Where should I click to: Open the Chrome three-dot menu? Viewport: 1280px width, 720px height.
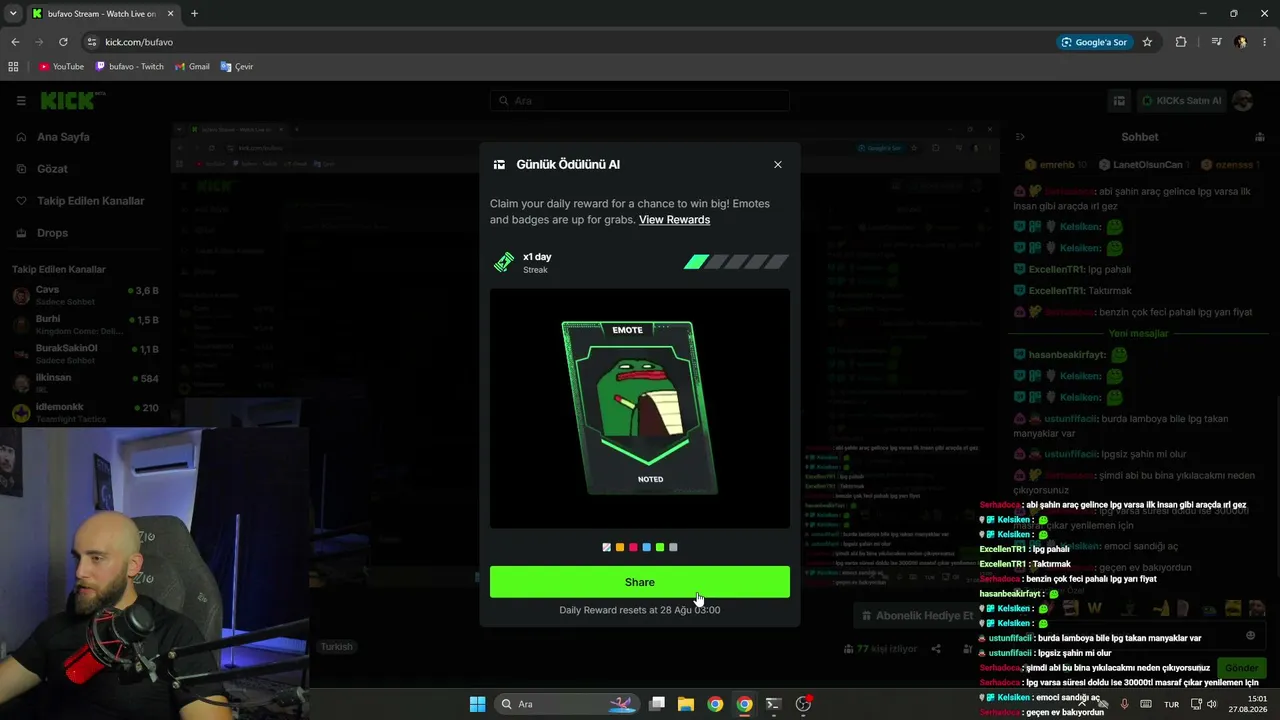coord(1265,42)
